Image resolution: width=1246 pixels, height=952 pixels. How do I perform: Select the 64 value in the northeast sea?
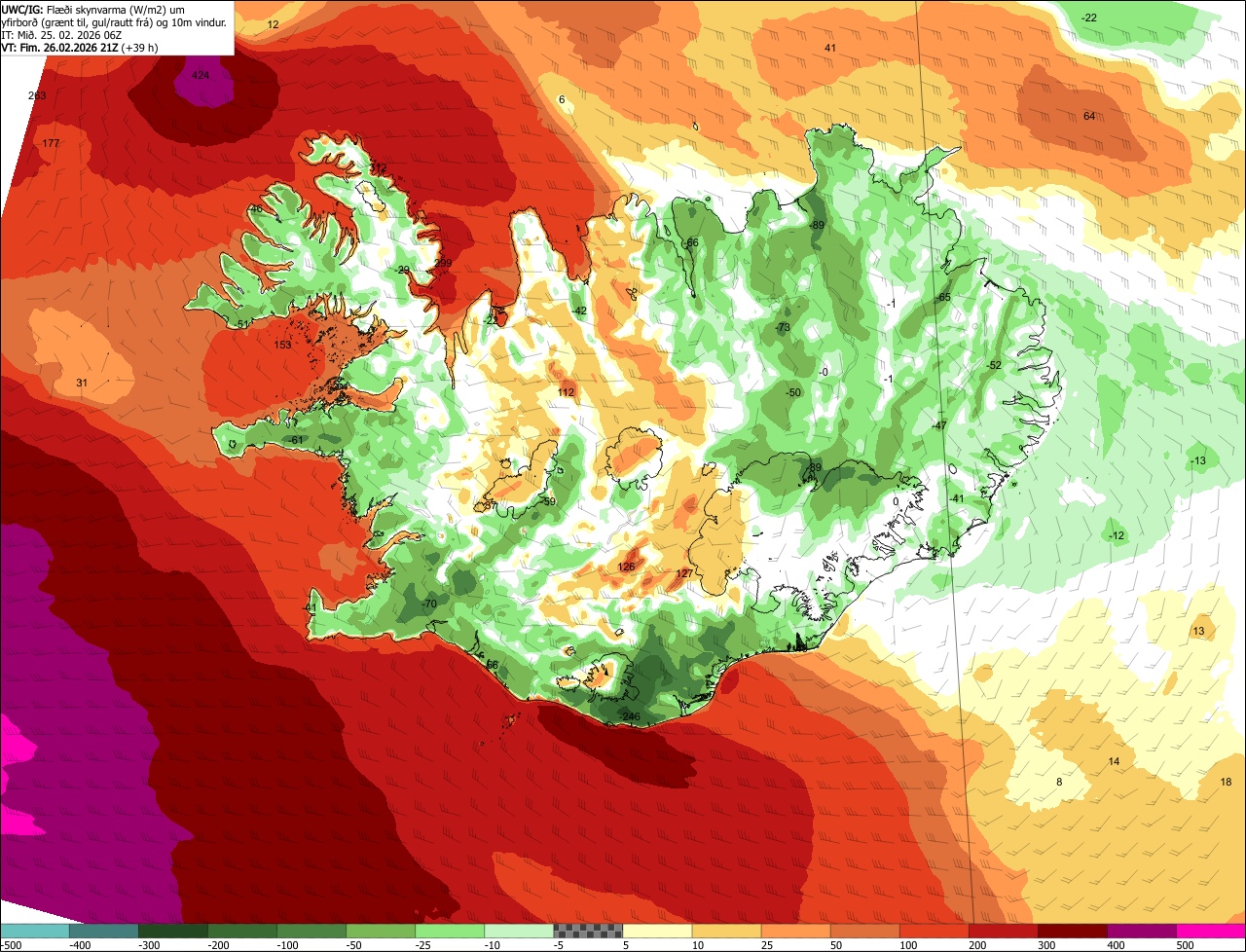(x=1089, y=116)
